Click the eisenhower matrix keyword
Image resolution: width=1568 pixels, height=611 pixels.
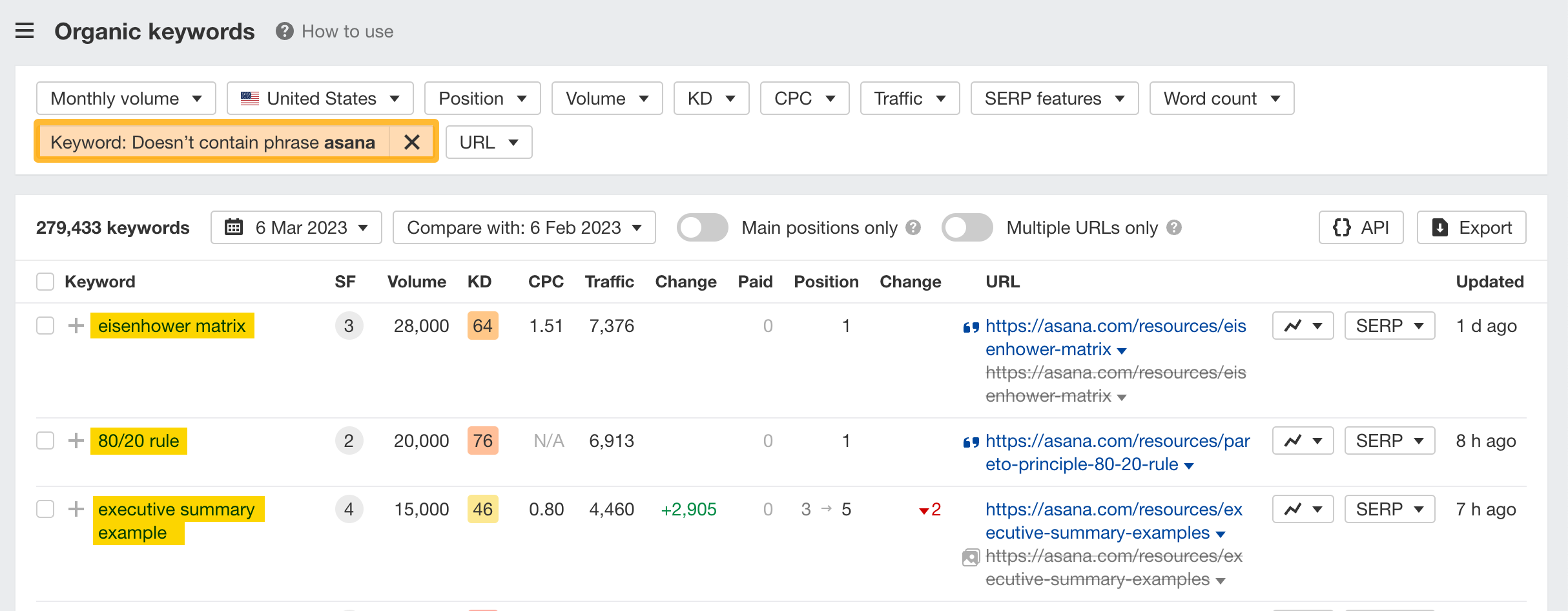172,326
